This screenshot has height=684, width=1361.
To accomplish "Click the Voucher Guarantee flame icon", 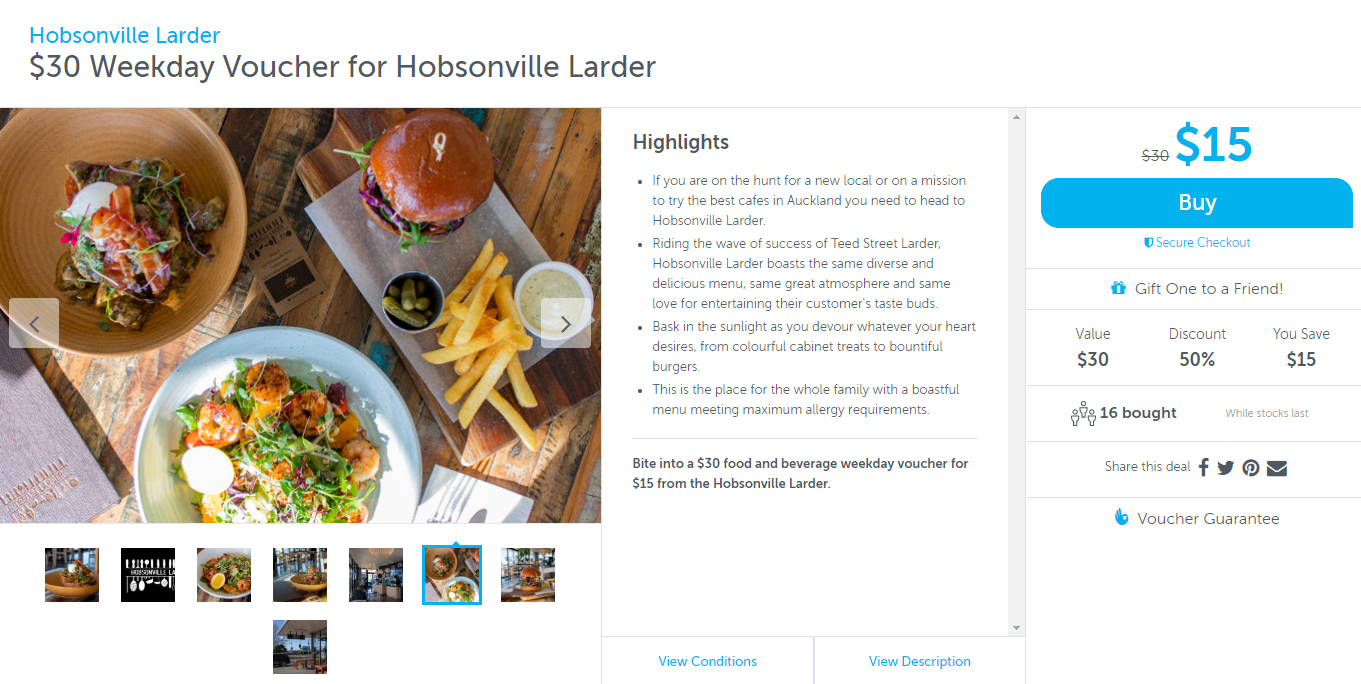I will [x=1122, y=517].
